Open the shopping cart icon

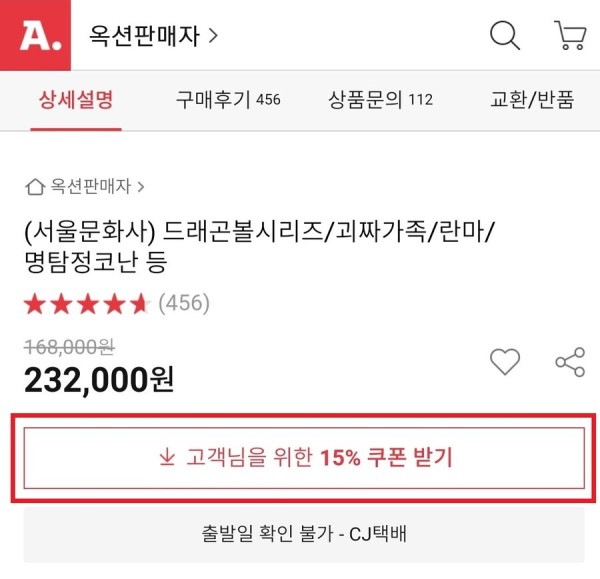click(570, 35)
